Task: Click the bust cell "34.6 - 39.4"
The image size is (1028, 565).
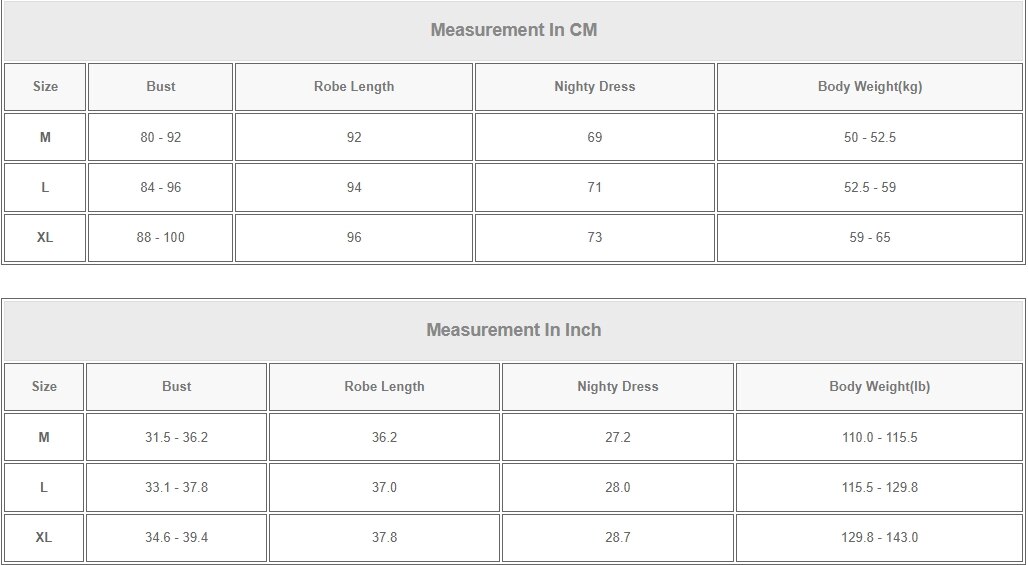Action: [x=176, y=537]
